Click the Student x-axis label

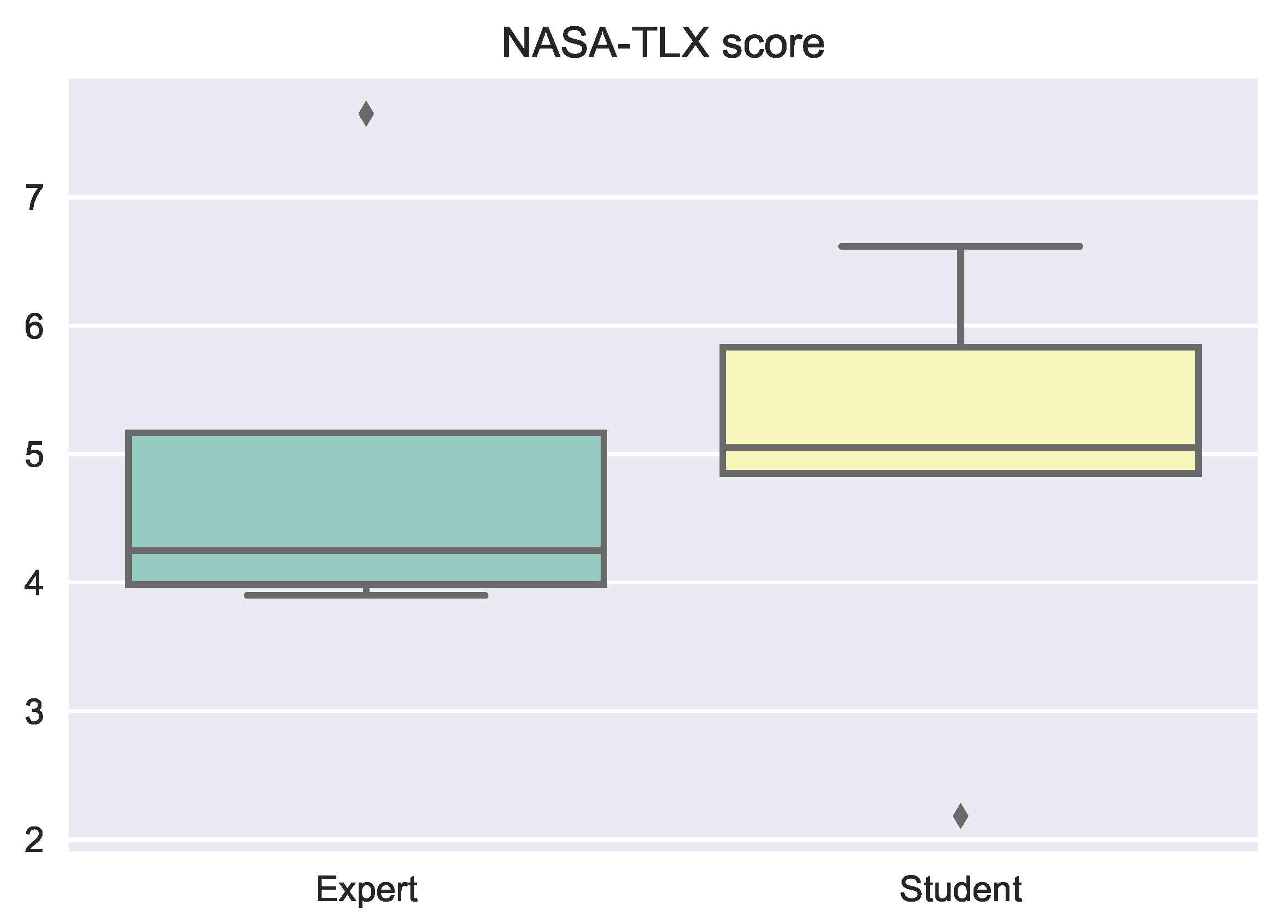tap(960, 889)
